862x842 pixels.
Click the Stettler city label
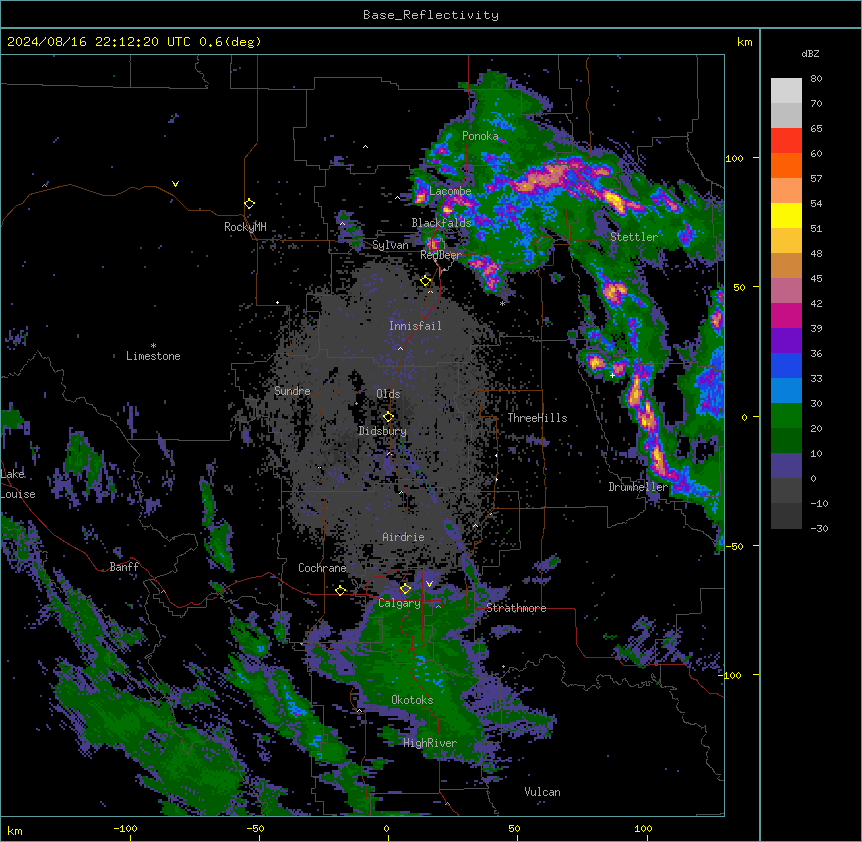click(x=634, y=237)
